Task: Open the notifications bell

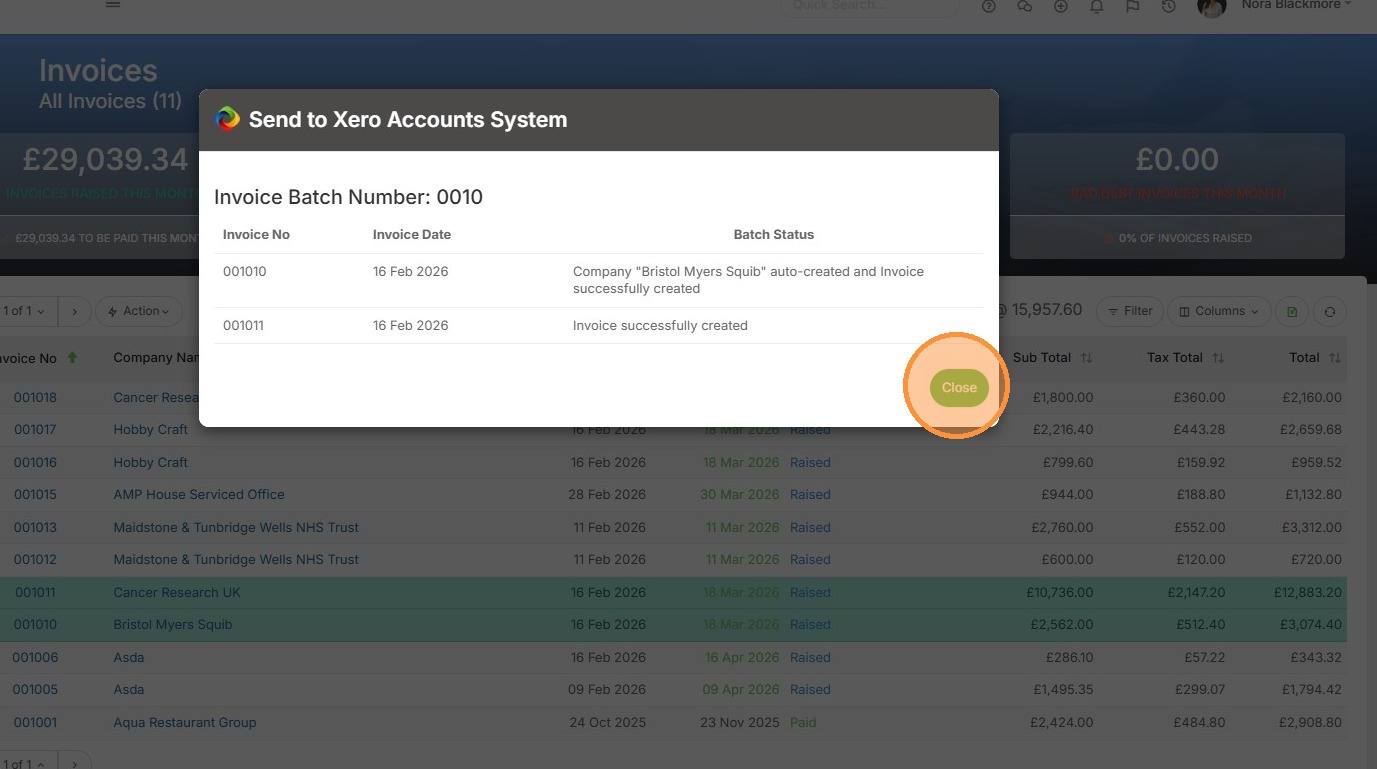Action: [1097, 6]
